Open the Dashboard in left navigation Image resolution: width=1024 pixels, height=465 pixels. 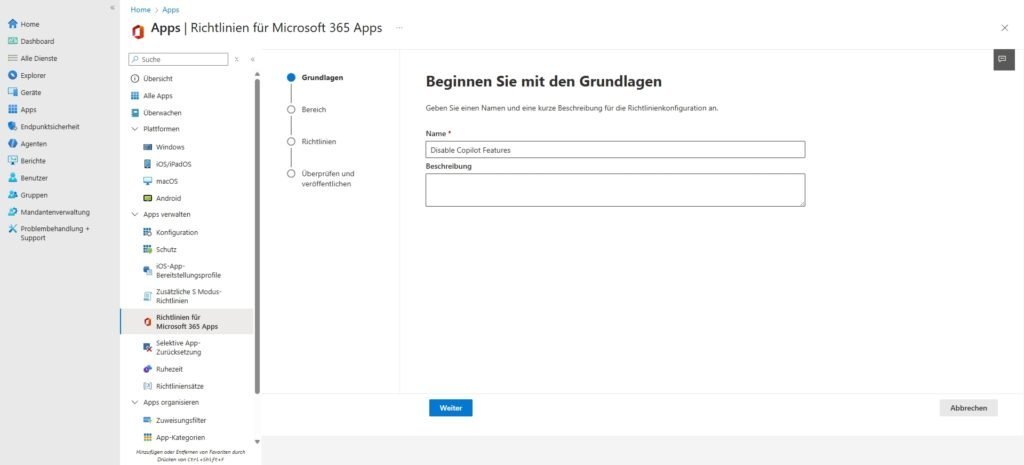[37, 41]
